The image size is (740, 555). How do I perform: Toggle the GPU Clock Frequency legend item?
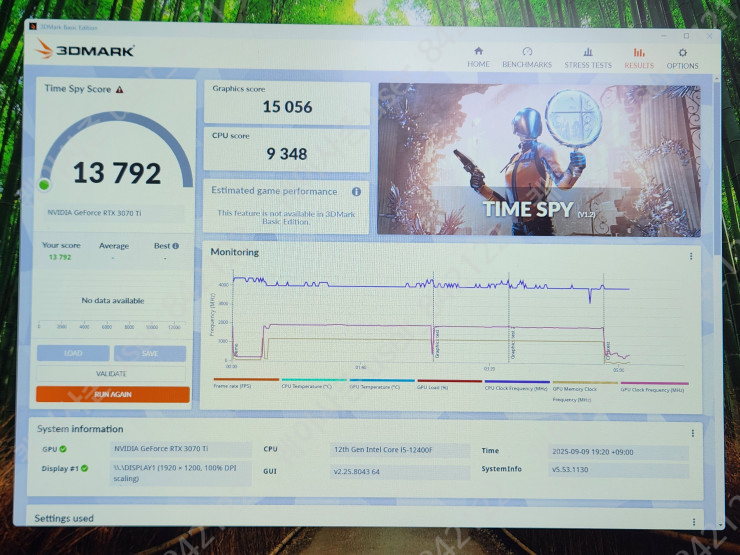[654, 387]
